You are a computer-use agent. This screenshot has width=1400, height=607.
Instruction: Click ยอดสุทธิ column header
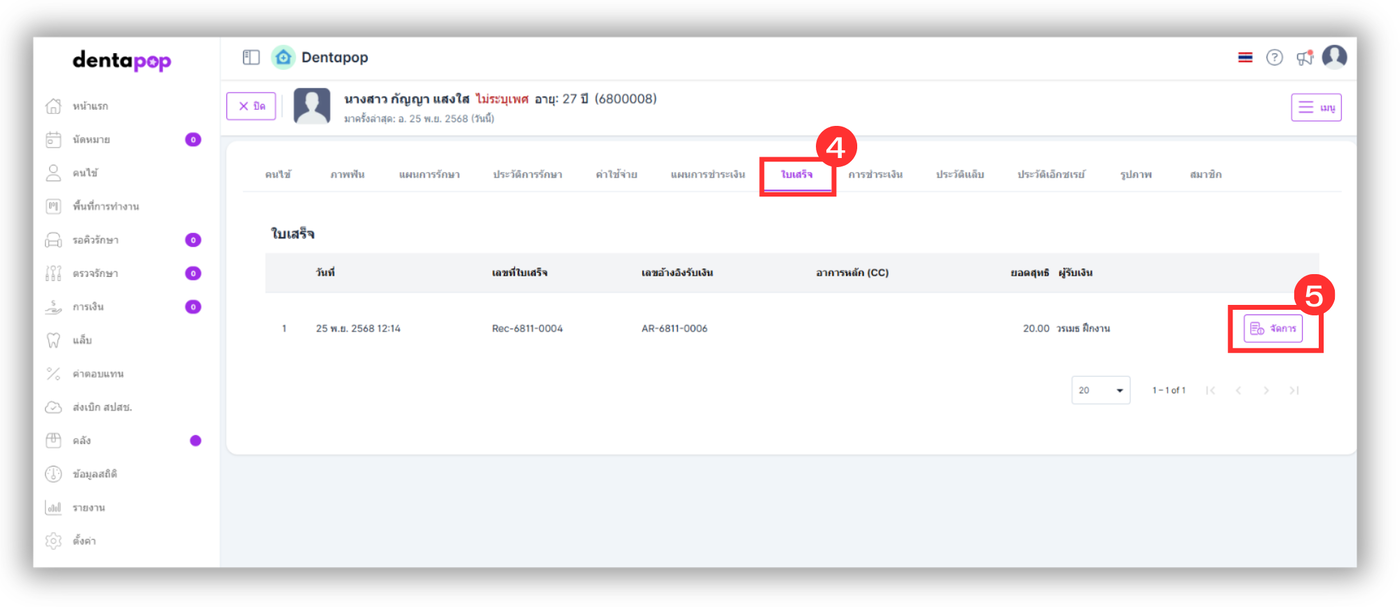tap(1030, 273)
